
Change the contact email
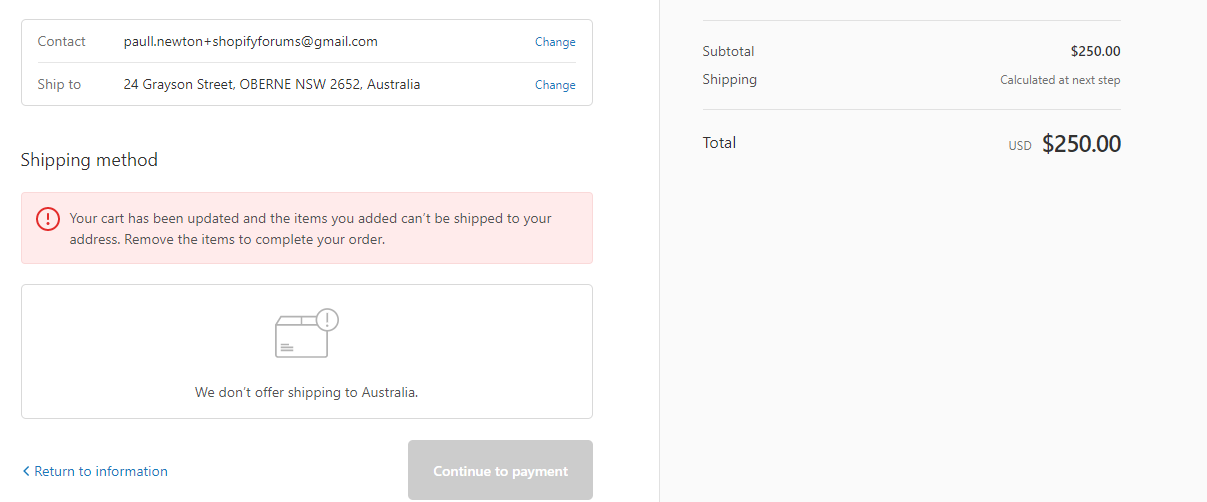coord(555,42)
